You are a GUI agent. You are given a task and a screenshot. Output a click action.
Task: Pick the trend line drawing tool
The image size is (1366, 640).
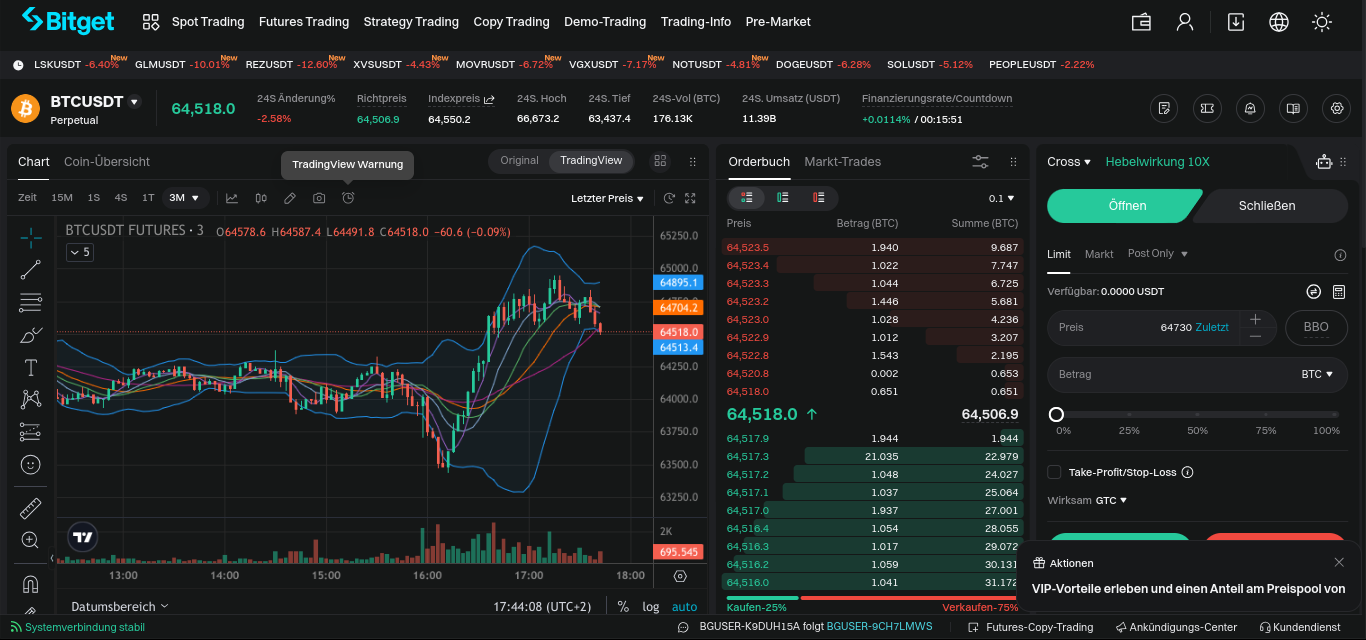[30, 270]
